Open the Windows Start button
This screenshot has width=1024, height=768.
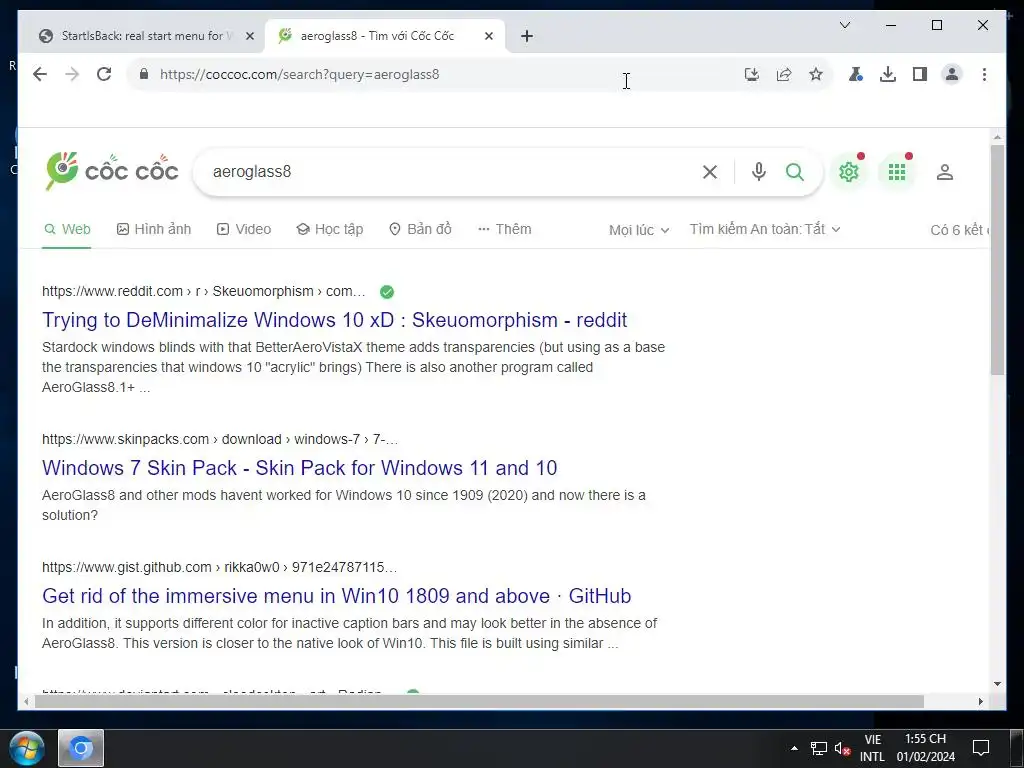pos(27,748)
